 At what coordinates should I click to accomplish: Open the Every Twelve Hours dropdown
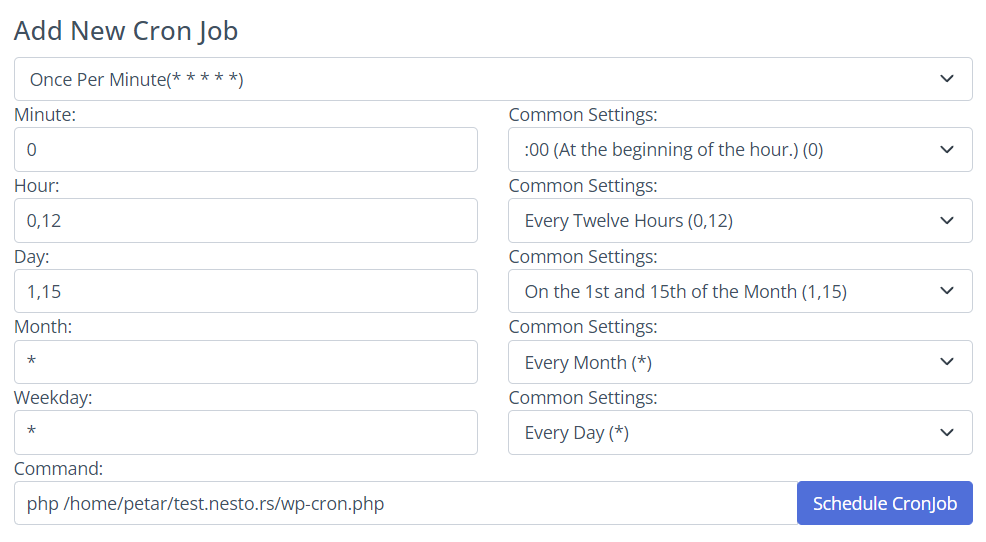click(740, 221)
